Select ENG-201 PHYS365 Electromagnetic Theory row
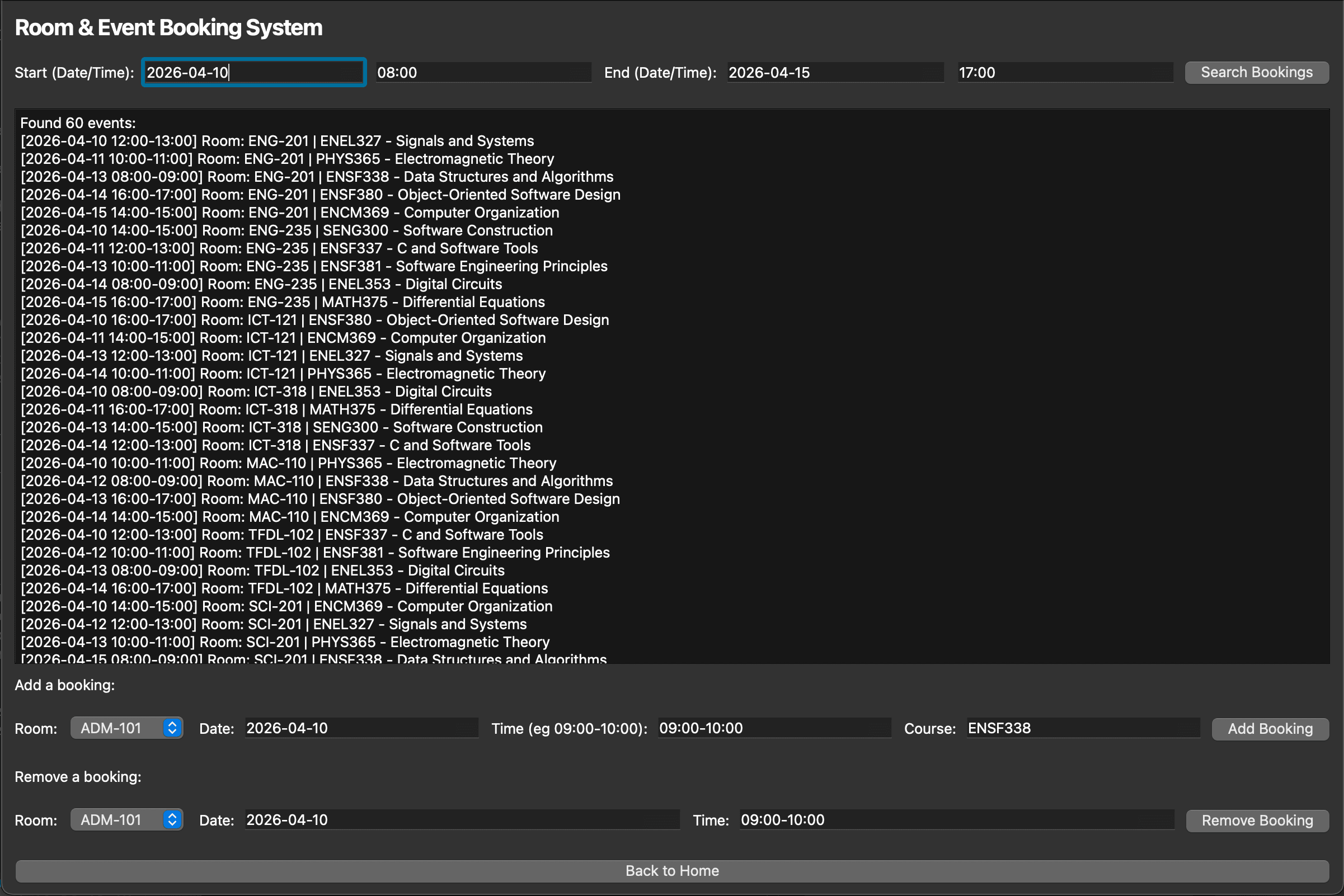 click(x=287, y=159)
